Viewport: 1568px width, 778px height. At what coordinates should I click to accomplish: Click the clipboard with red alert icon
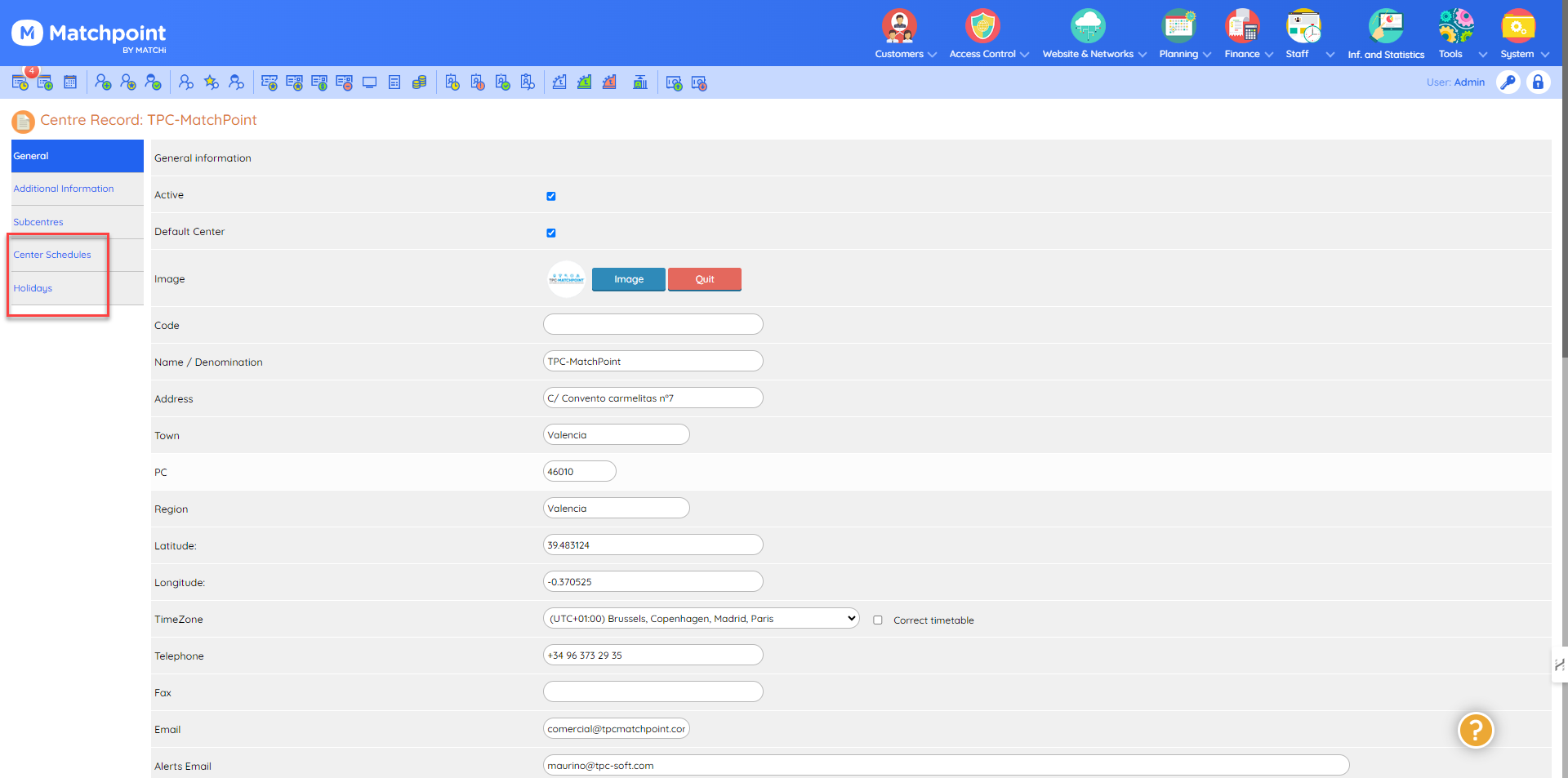point(478,82)
